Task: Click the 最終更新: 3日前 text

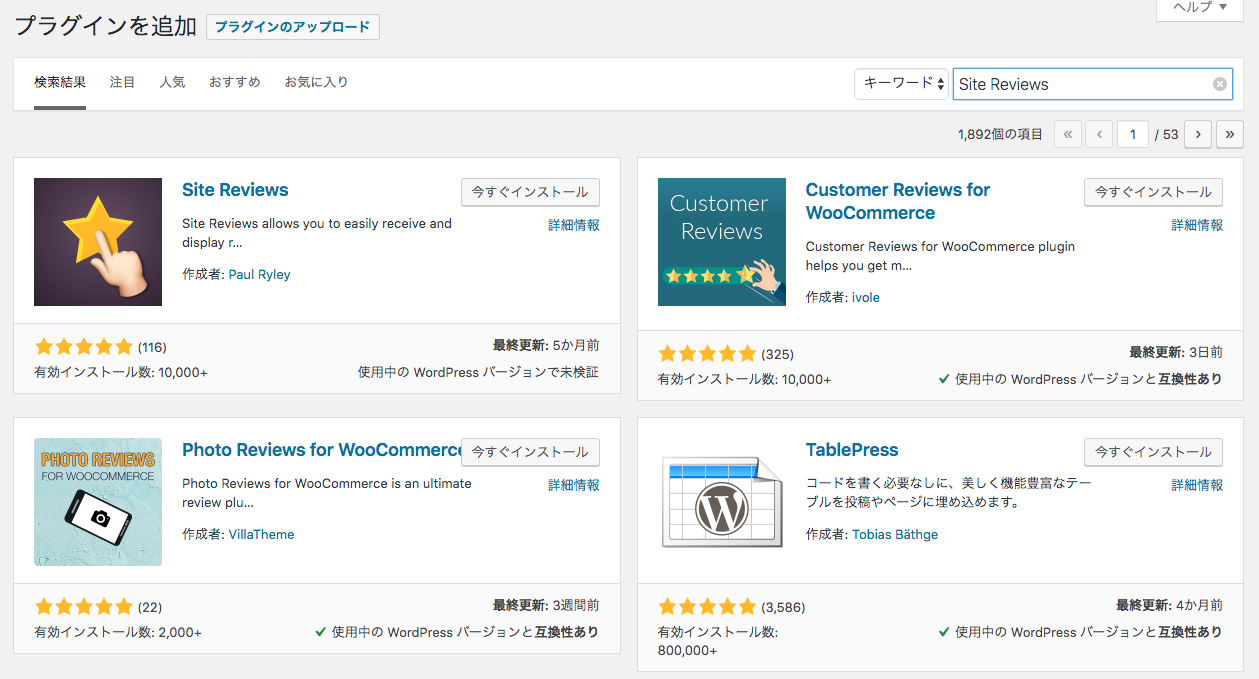Action: point(1176,352)
